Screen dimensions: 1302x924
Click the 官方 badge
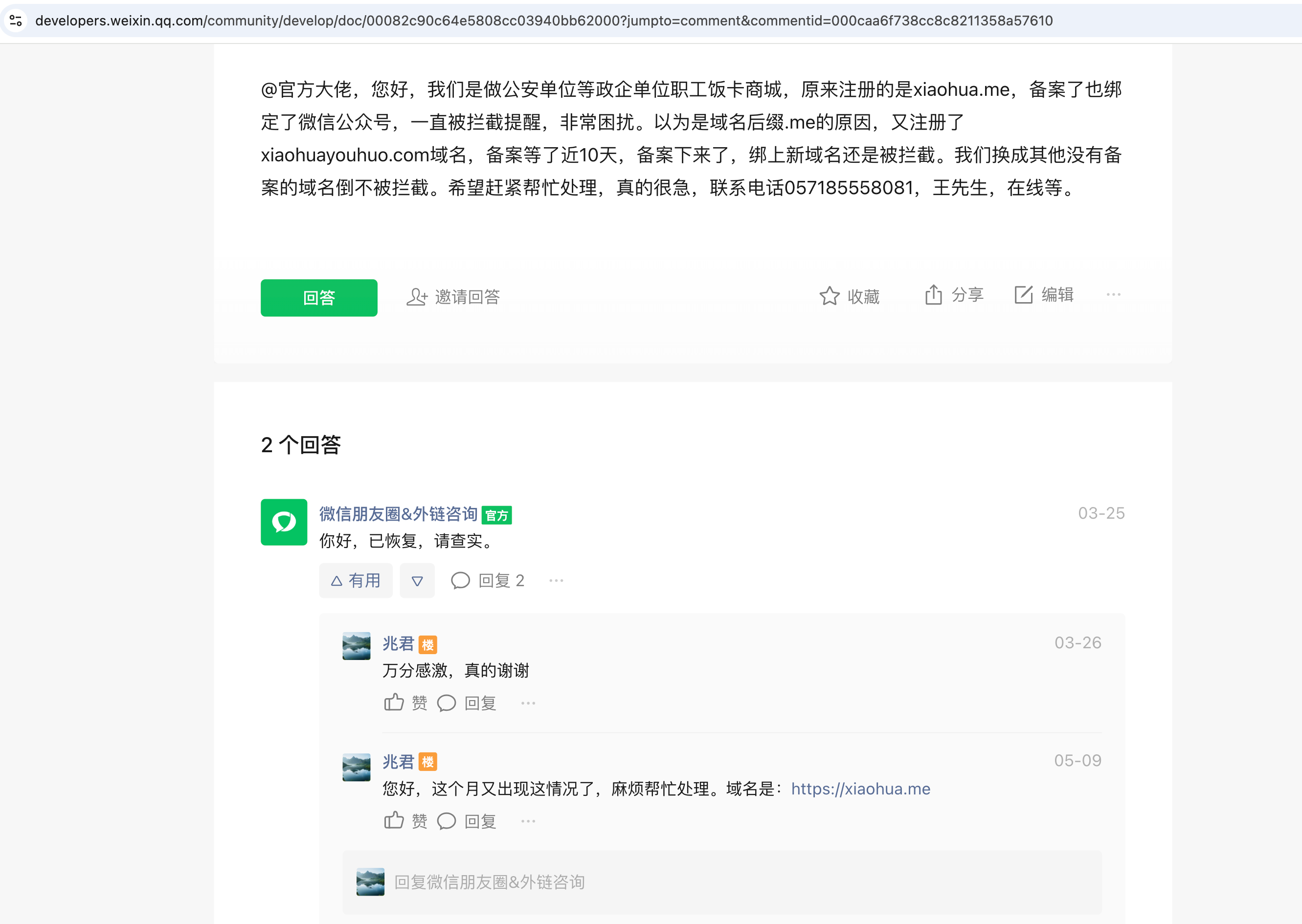pos(496,515)
